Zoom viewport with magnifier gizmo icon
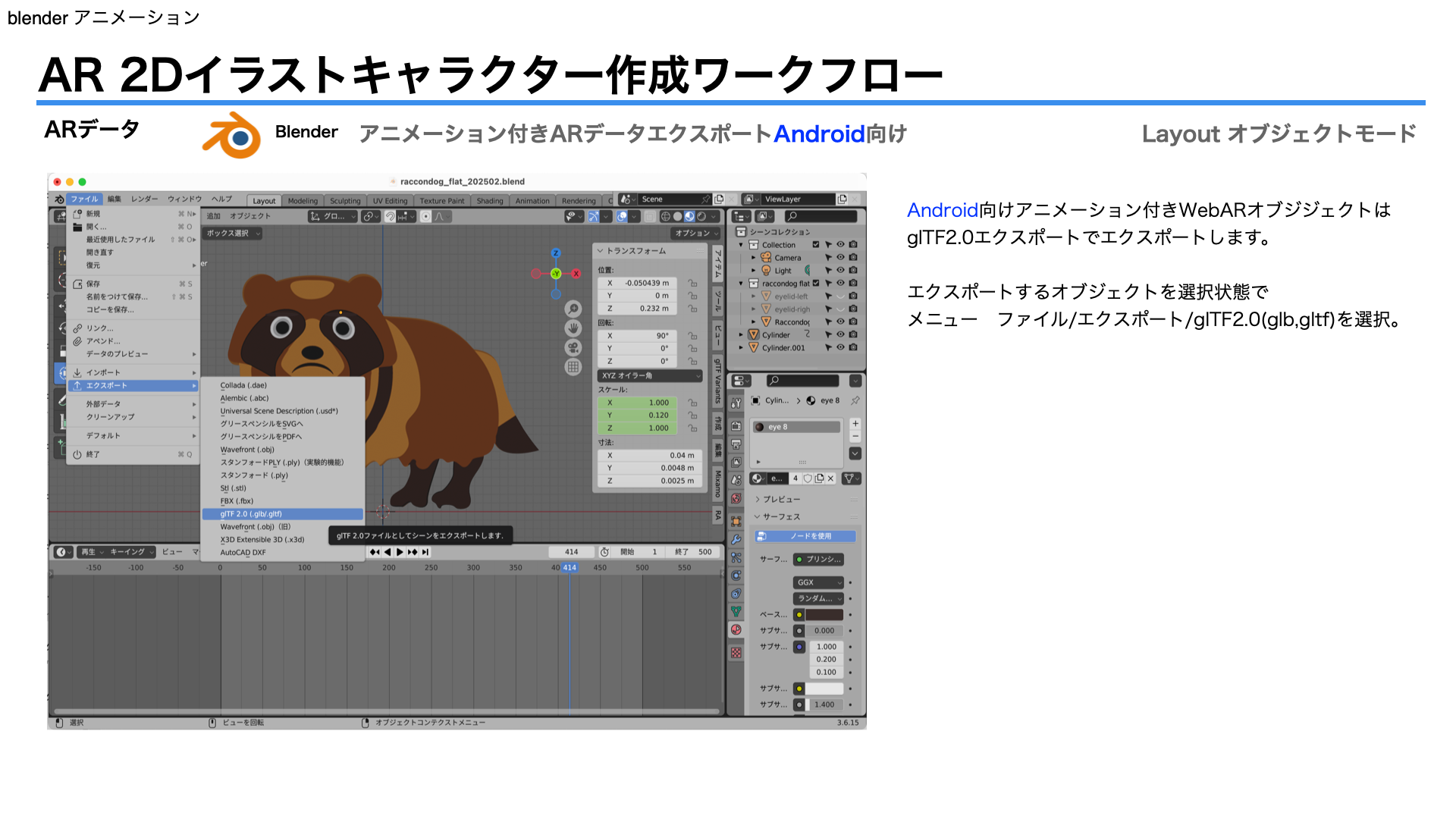 (x=573, y=309)
